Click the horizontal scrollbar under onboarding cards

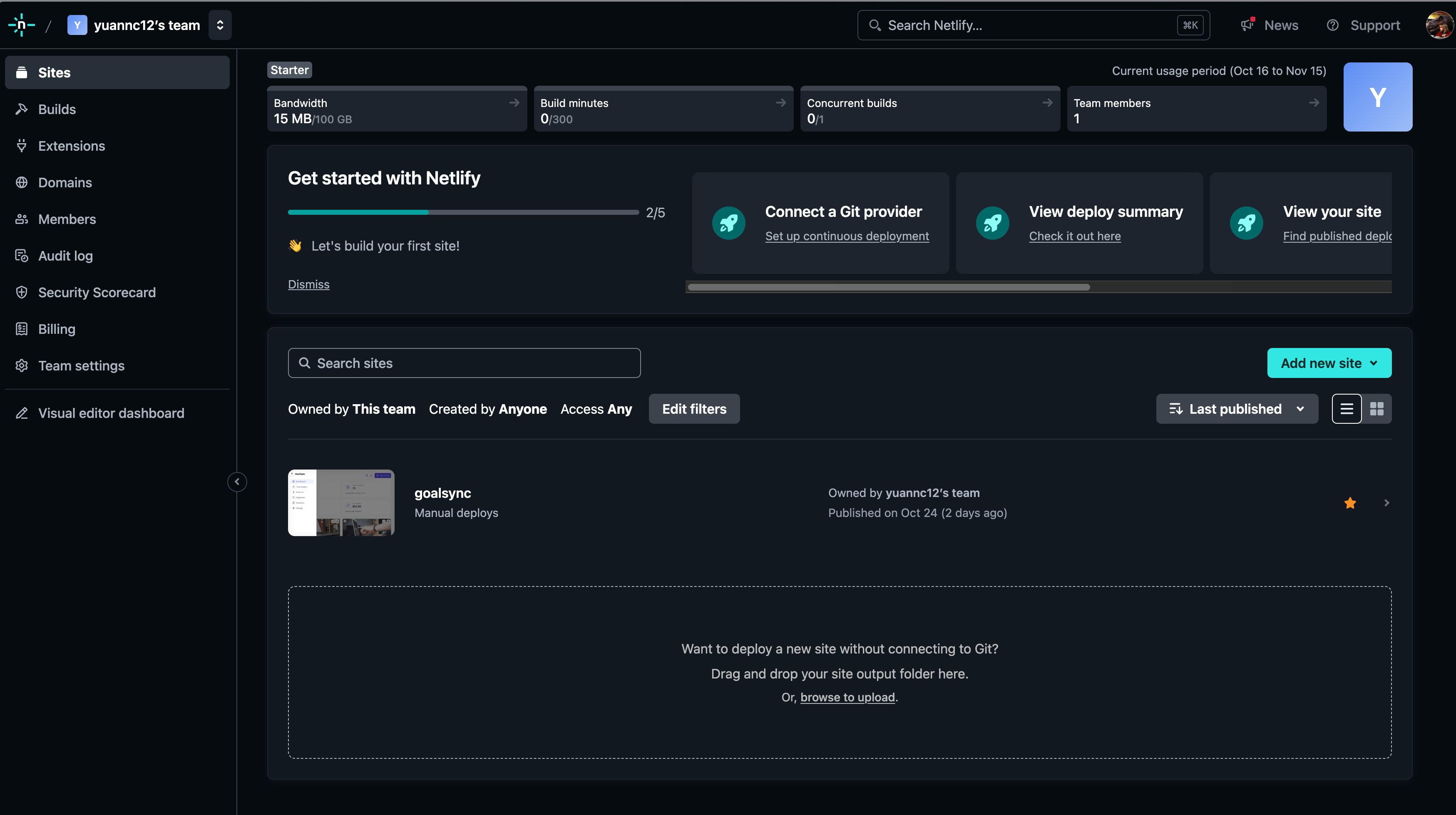tap(888, 287)
